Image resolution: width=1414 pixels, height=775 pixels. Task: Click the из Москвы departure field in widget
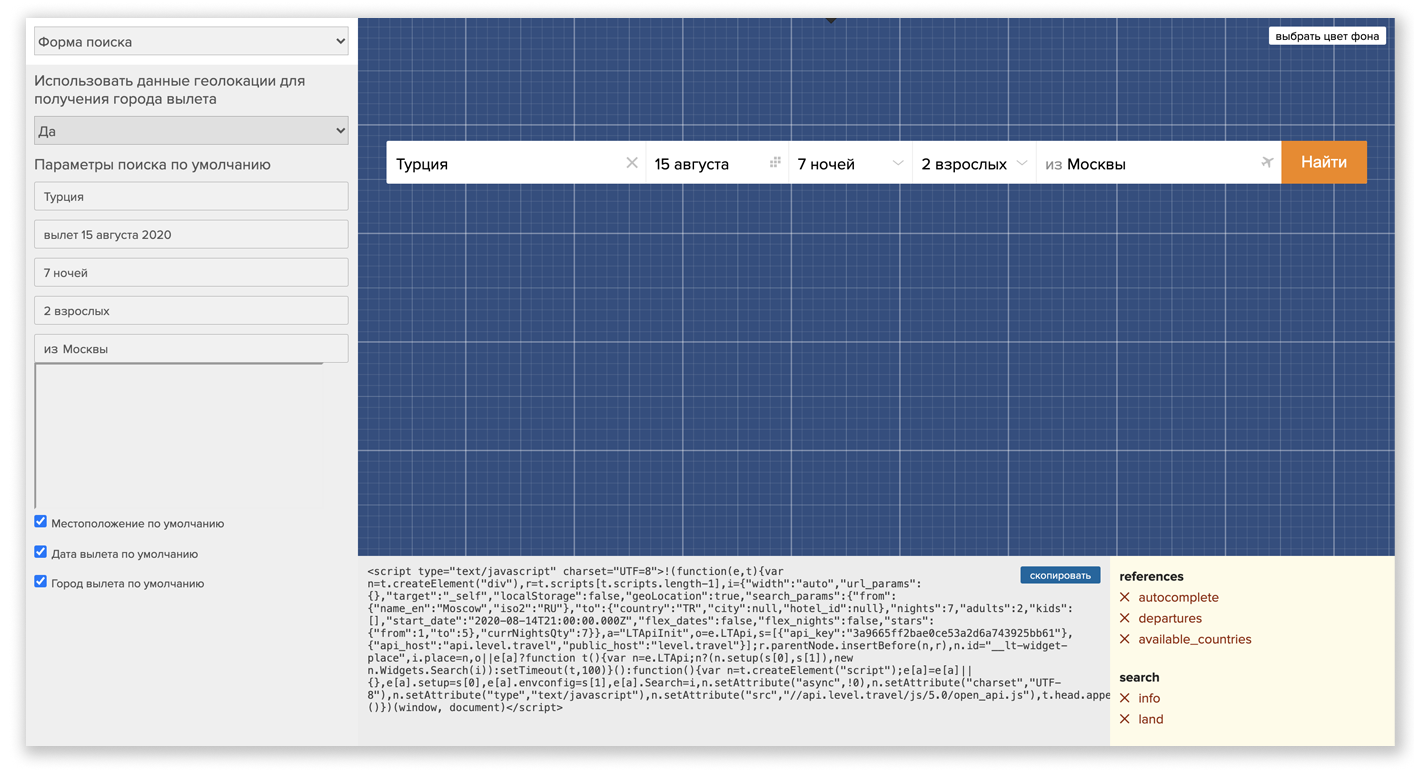1159,163
